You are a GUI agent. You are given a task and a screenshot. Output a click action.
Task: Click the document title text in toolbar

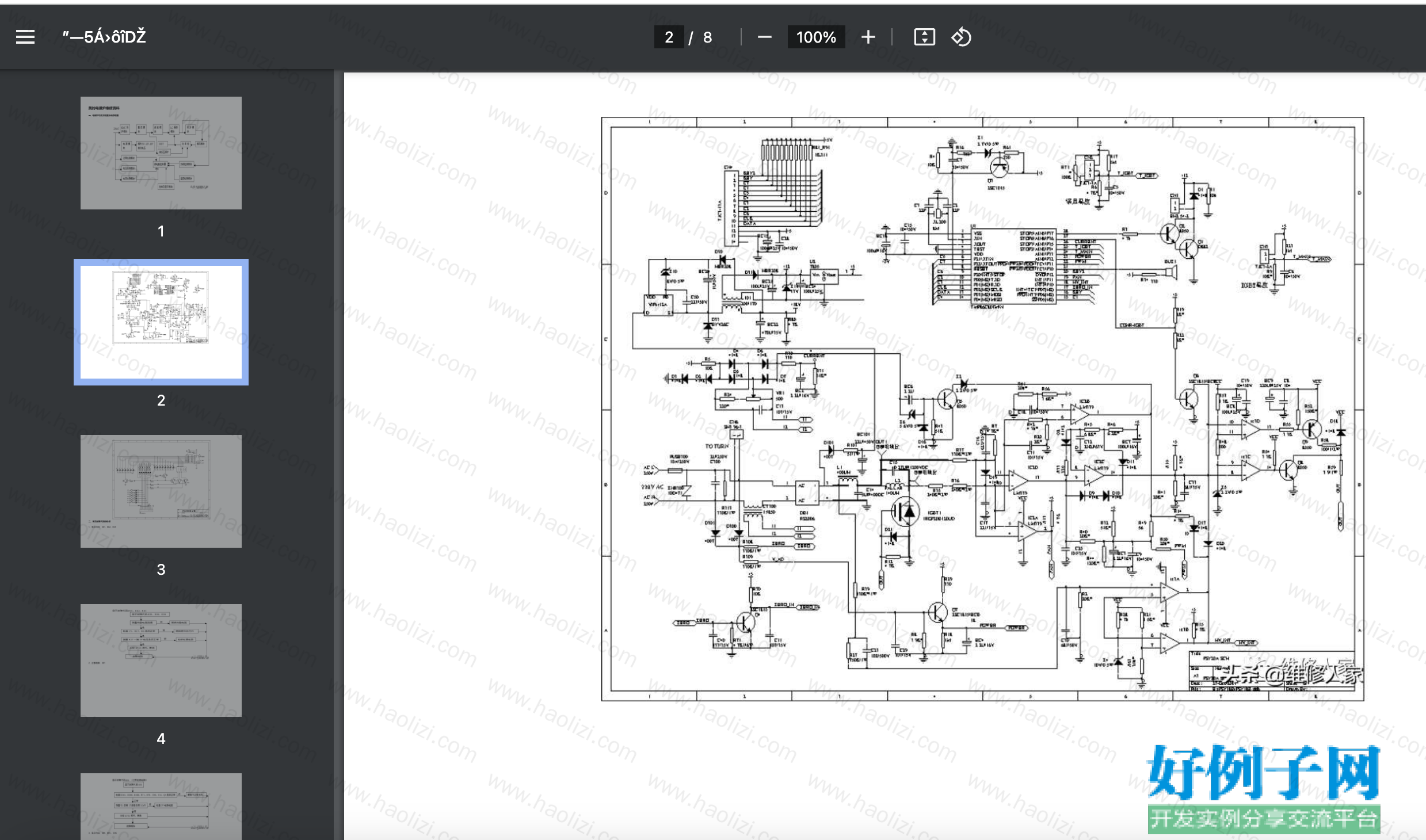(x=104, y=37)
